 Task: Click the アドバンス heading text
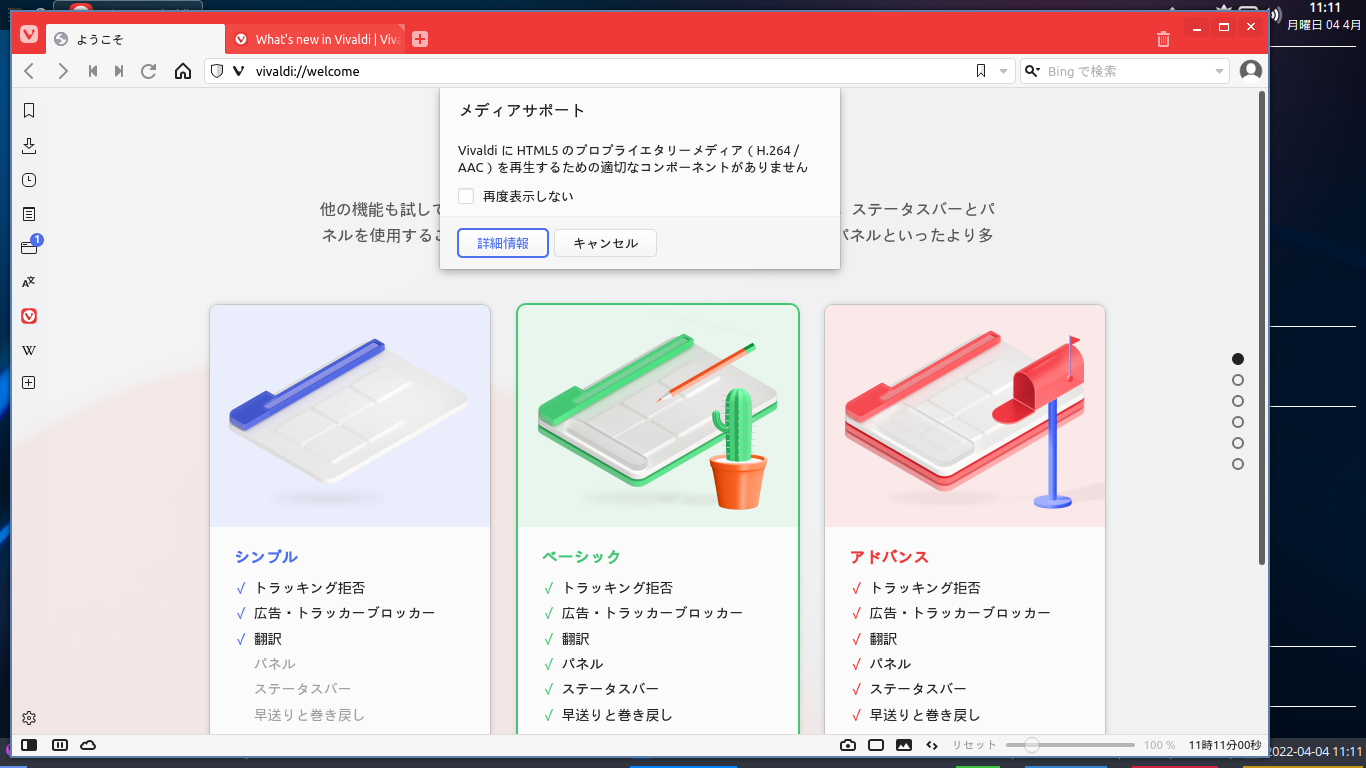point(889,557)
